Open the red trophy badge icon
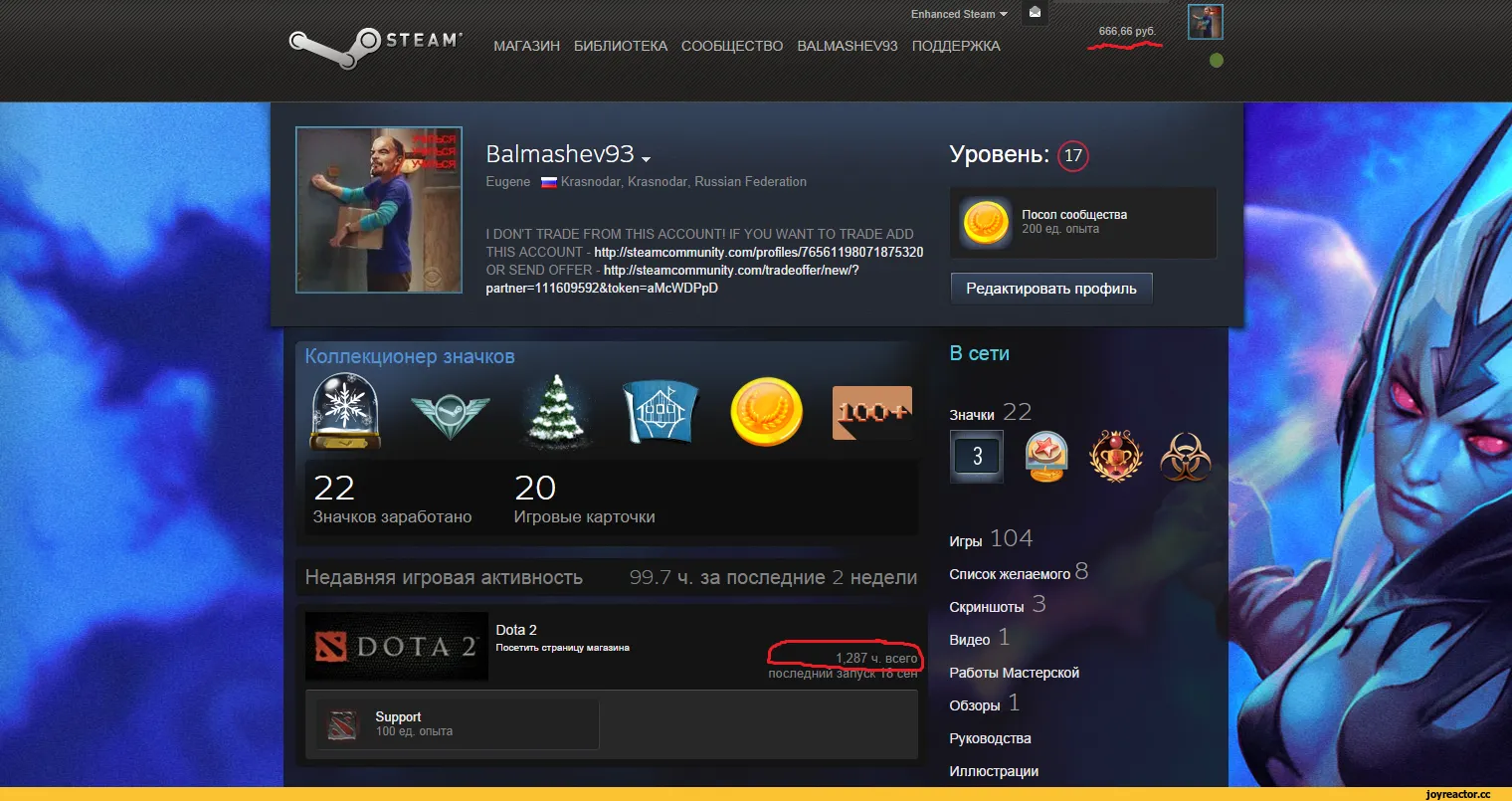Screen dimensions: 1512x801 1115,457
